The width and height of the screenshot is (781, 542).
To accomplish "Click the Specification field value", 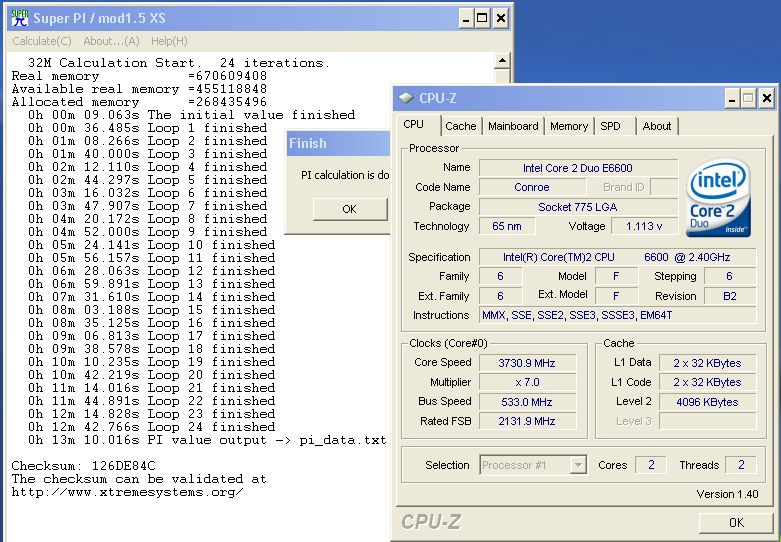I will [617, 257].
